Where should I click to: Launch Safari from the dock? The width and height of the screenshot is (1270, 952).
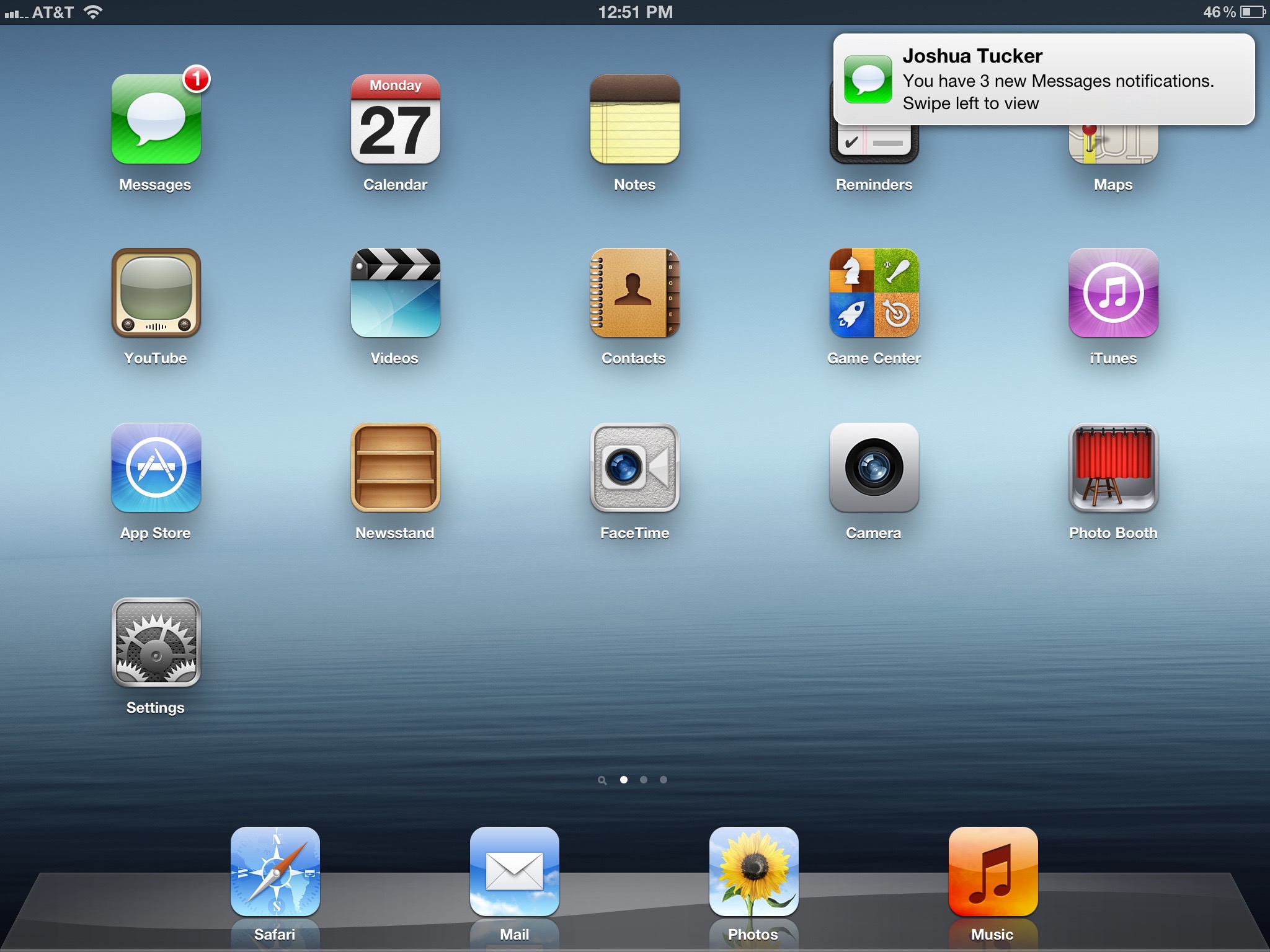tap(275, 871)
